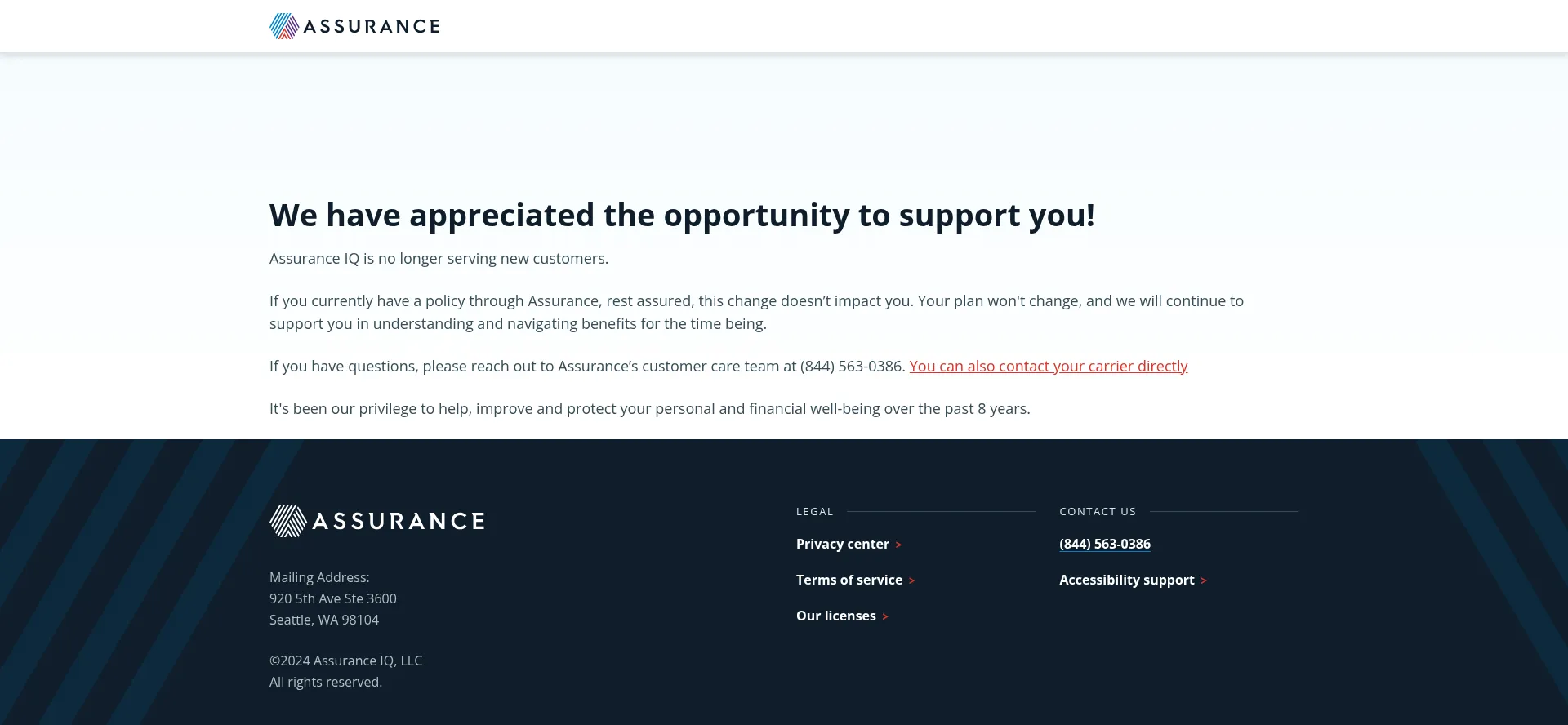Image resolution: width=1568 pixels, height=725 pixels.
Task: Open the Accessibility support link
Action: point(1126,580)
